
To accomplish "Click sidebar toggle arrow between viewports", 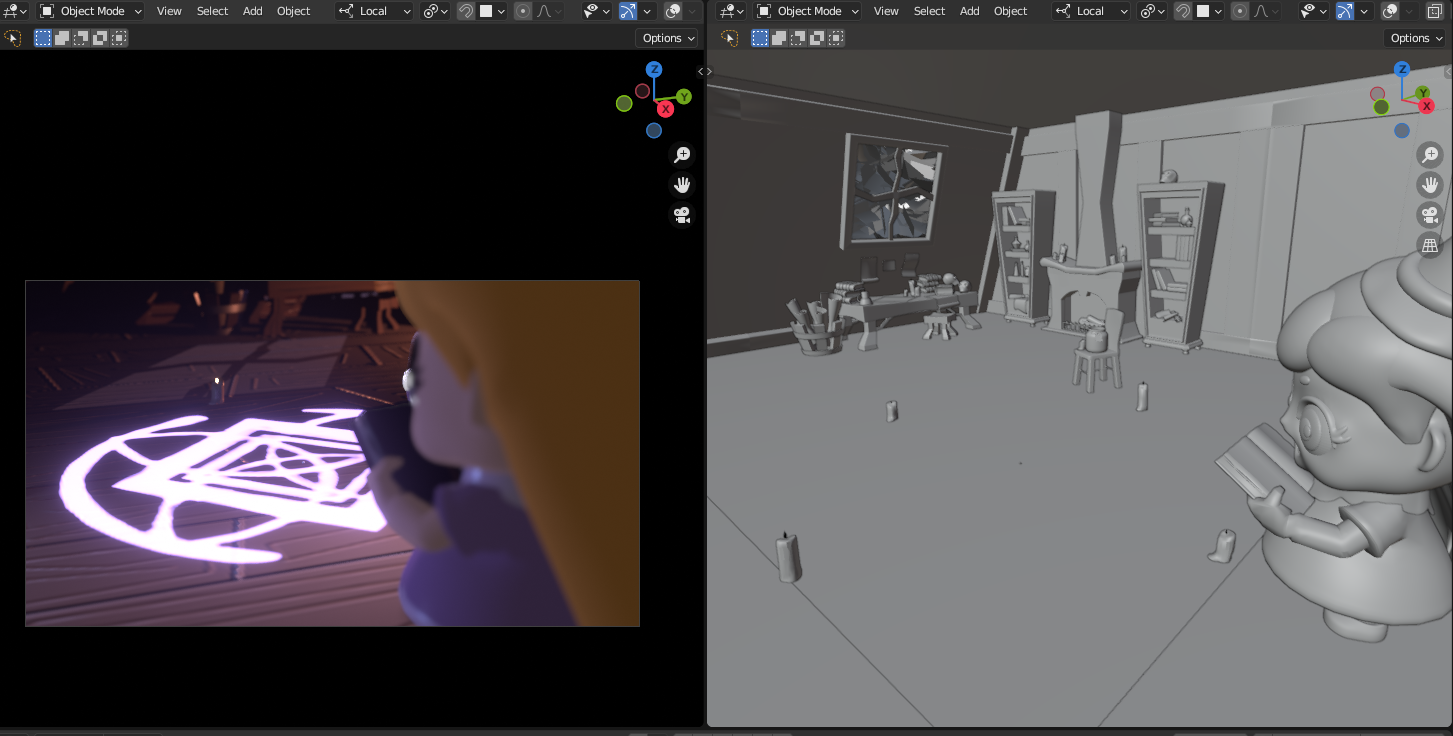I will click(x=704, y=71).
